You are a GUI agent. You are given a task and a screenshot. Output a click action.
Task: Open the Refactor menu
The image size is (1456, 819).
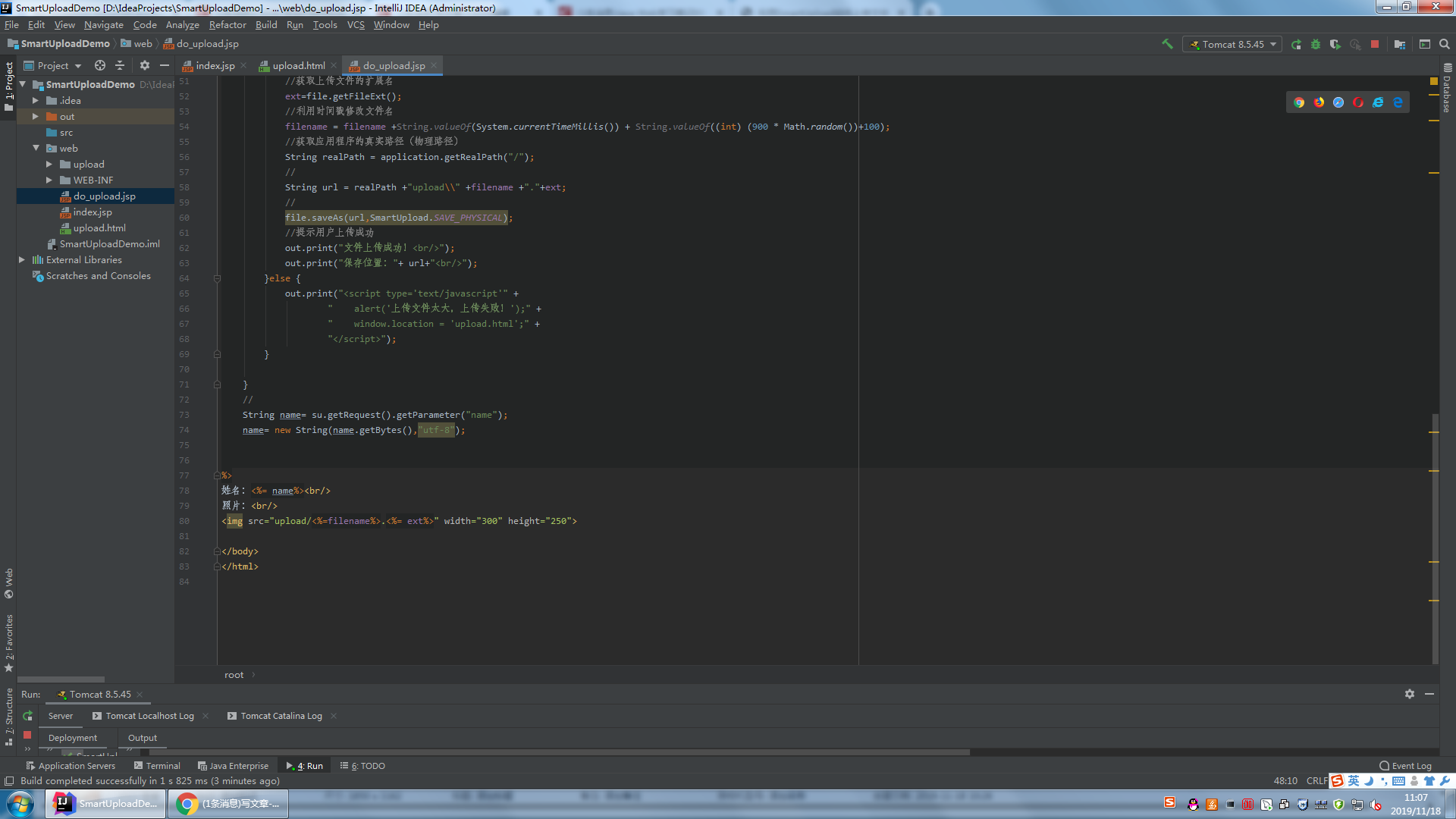(227, 25)
